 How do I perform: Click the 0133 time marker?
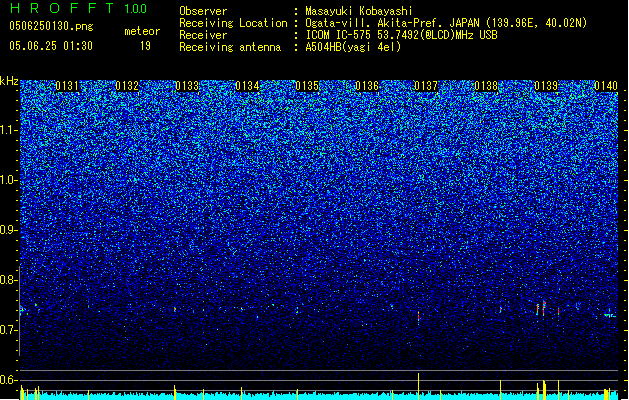point(187,86)
